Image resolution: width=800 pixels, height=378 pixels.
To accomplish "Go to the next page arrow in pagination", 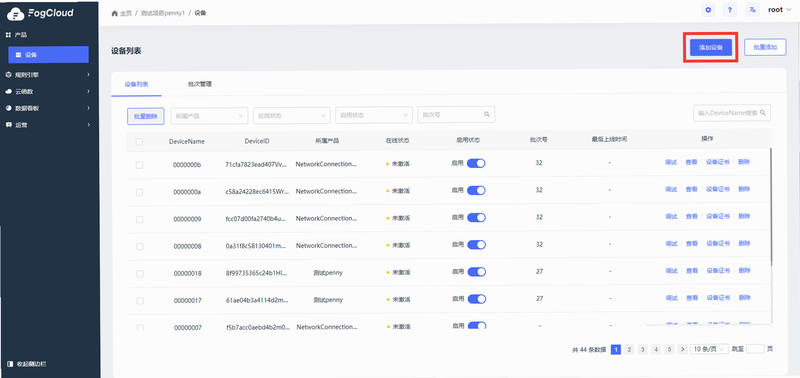I will (683, 349).
